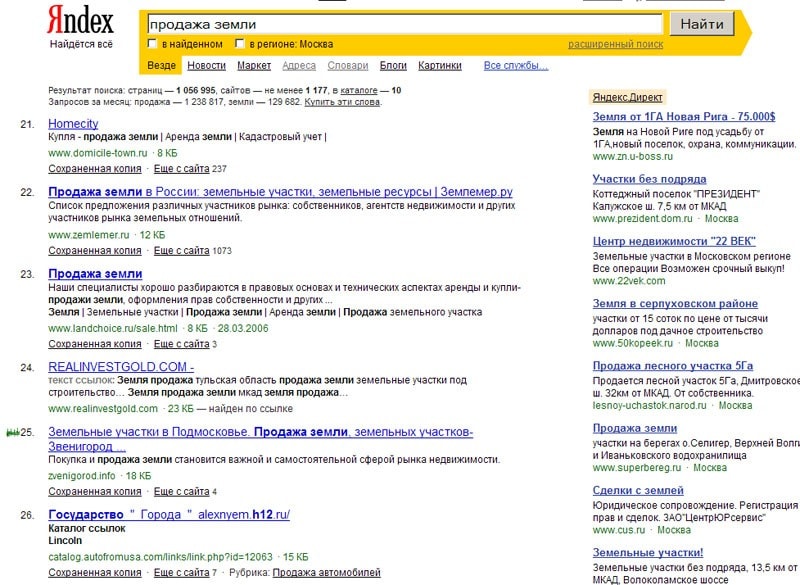
Task: Click the www.22vek.com ad URL
Action: 629,281
